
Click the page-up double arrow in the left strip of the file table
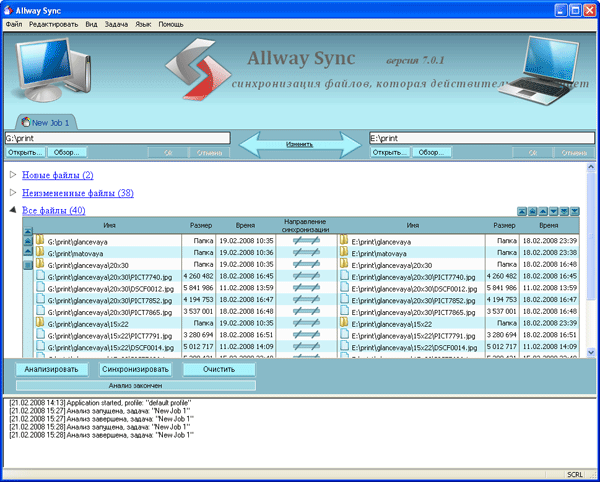[x=28, y=241]
